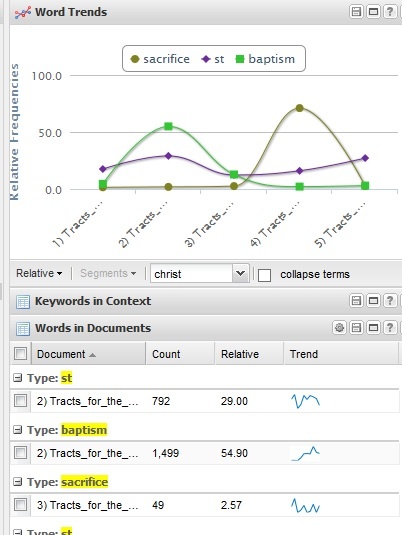Viewport: 402px width, 535px height.
Task: Enable the collapse terms checkbox
Action: tap(264, 275)
